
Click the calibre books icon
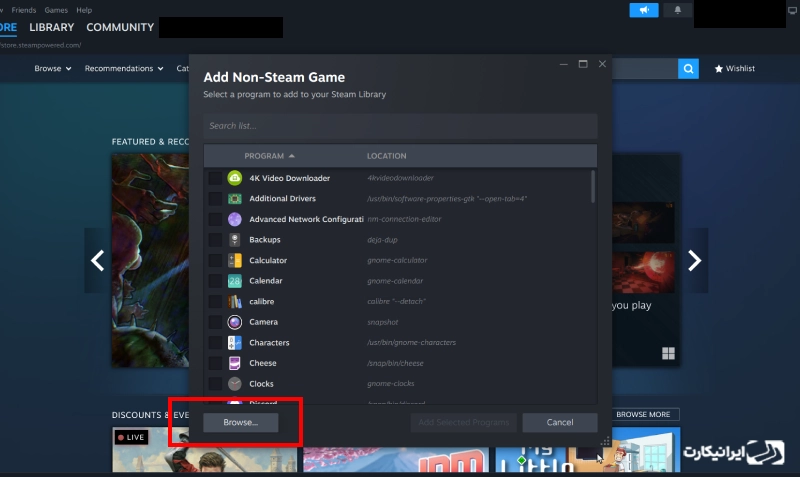click(x=234, y=301)
